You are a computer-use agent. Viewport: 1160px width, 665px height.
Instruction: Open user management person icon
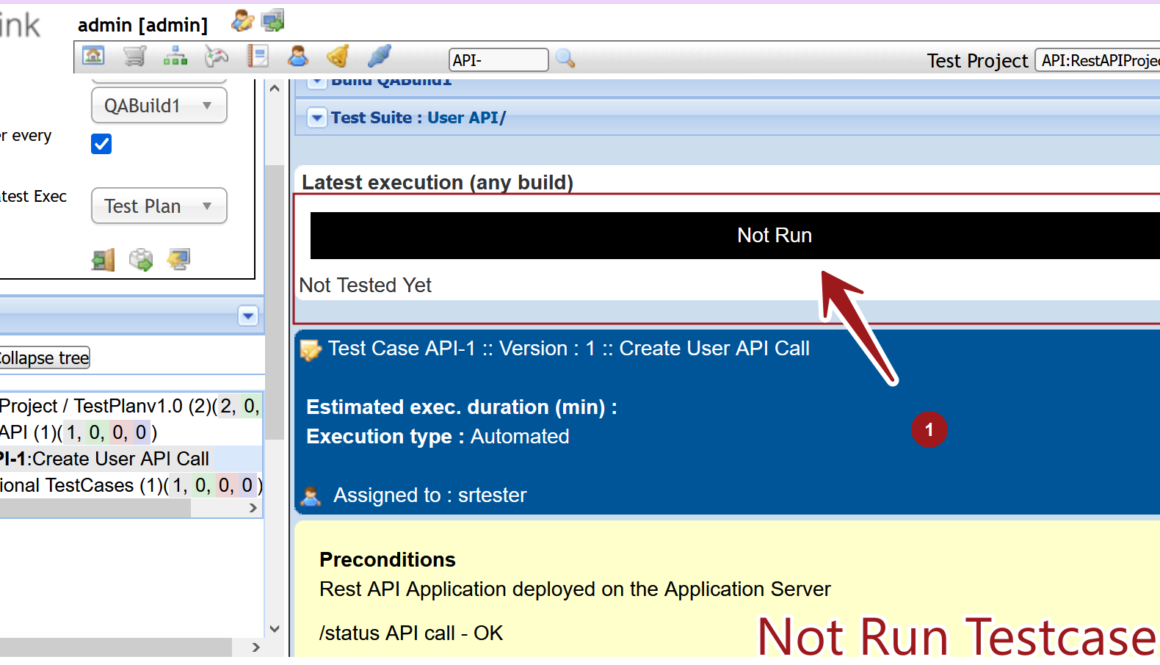[298, 57]
